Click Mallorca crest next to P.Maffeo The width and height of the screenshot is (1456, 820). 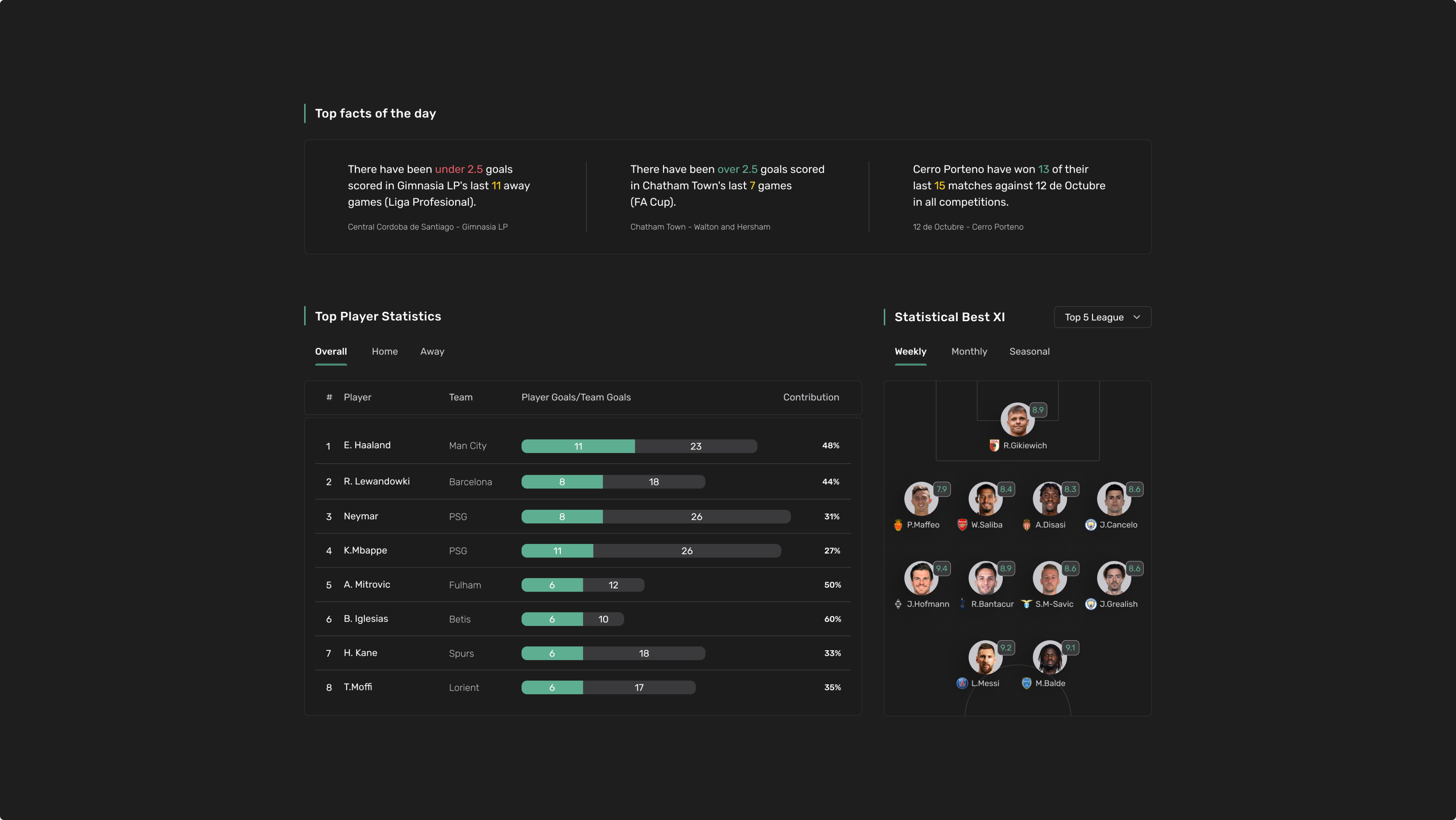pyautogui.click(x=898, y=525)
